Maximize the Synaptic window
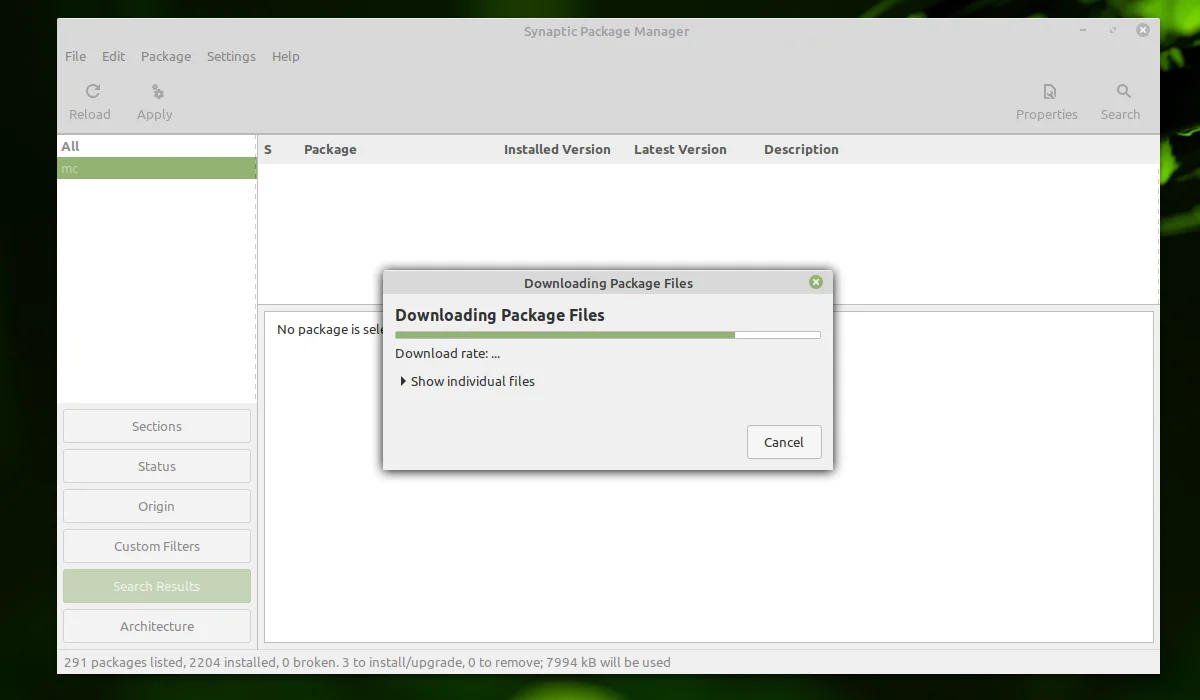Screen dimensions: 1200x700 (x=1113, y=31)
